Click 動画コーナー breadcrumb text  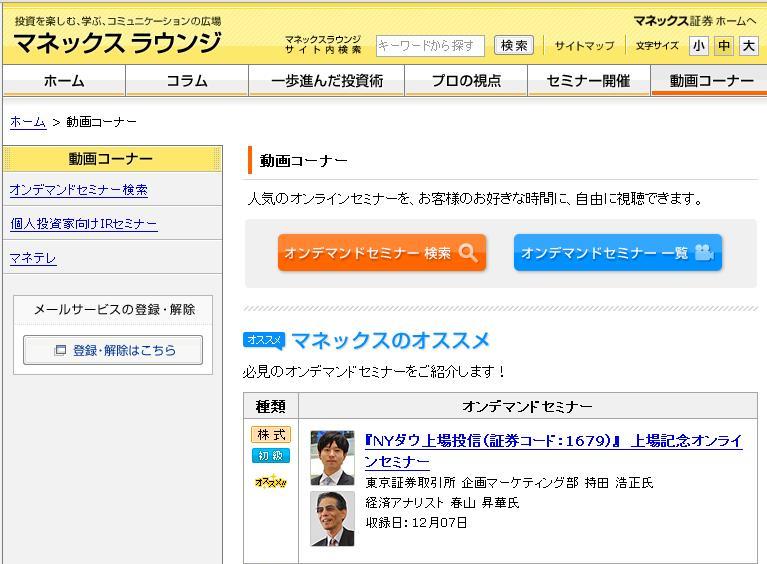point(101,122)
